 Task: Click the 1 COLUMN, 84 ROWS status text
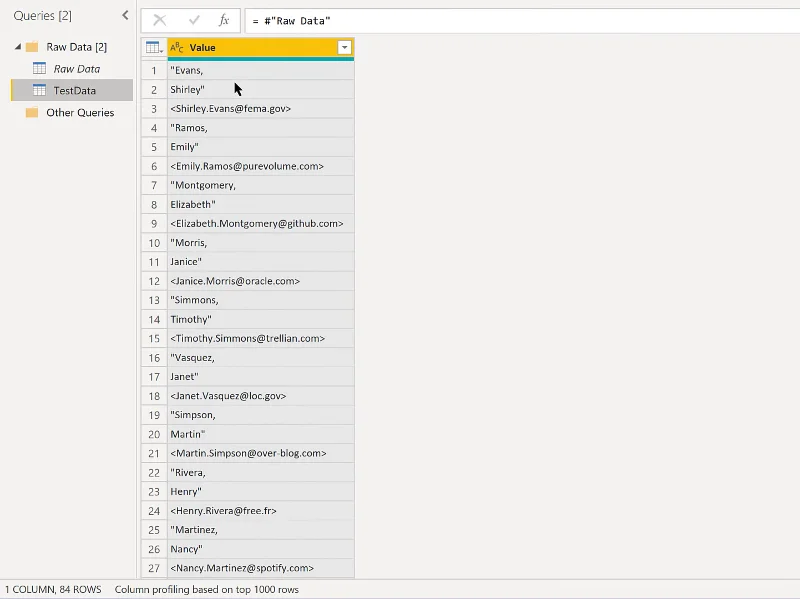tap(53, 589)
